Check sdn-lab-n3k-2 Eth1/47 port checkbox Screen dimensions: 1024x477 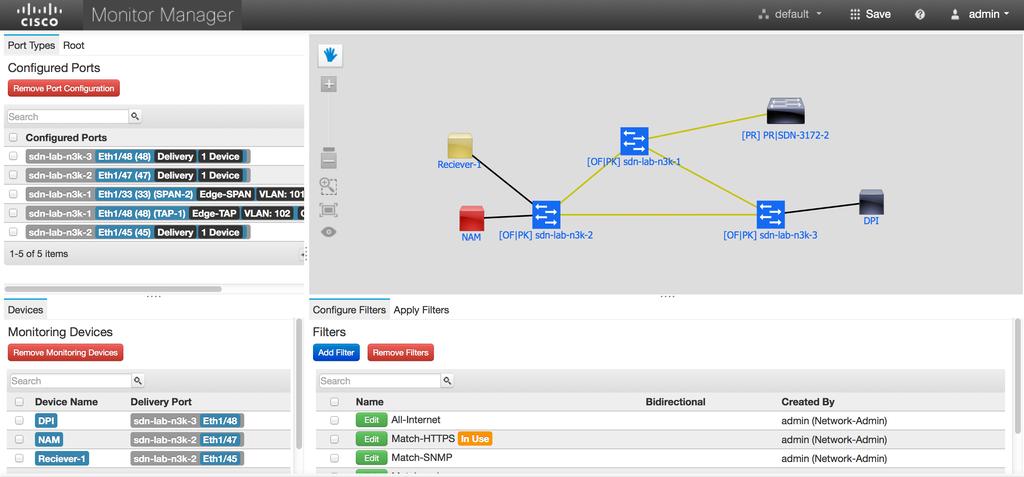tap(13, 175)
